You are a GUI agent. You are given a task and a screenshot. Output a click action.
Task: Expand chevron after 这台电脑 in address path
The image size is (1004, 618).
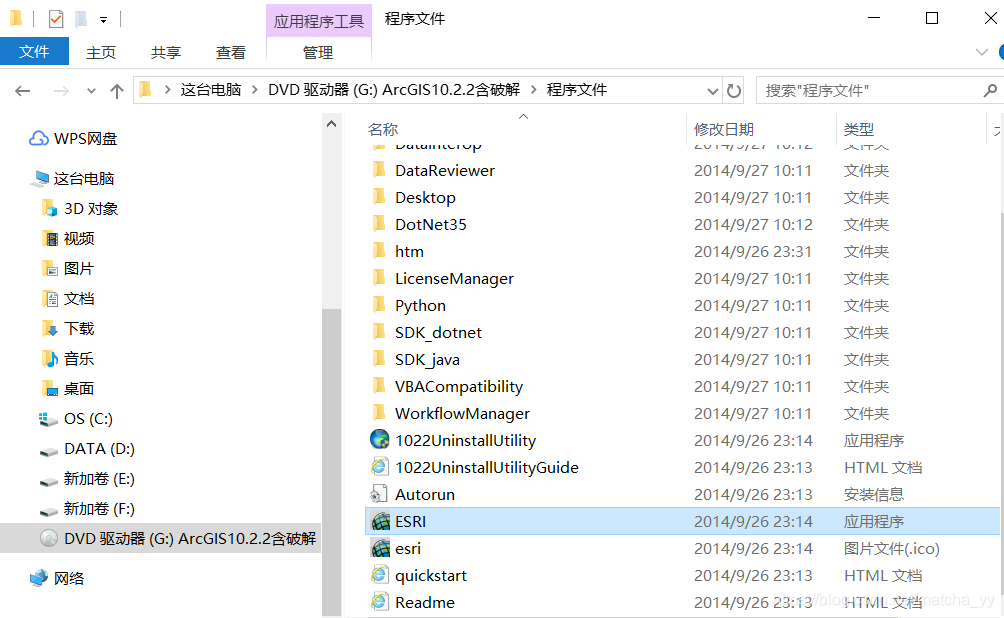tap(254, 90)
